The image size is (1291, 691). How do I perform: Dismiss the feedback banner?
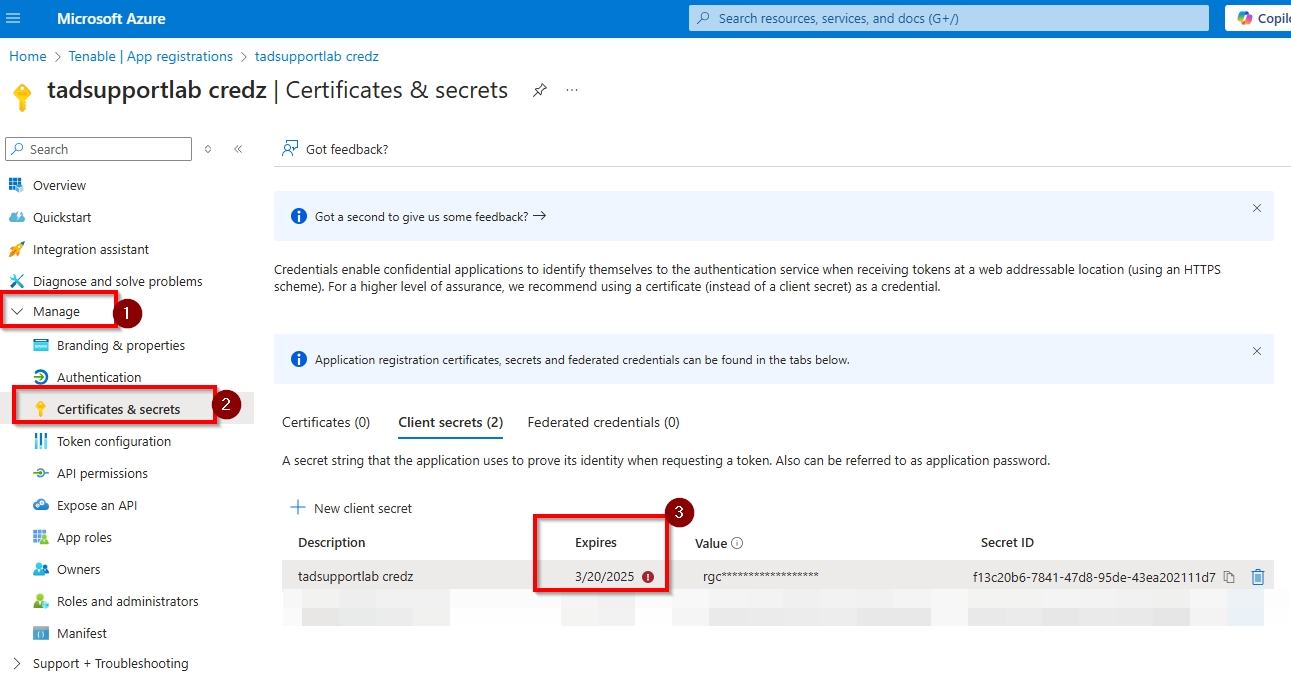[1257, 208]
